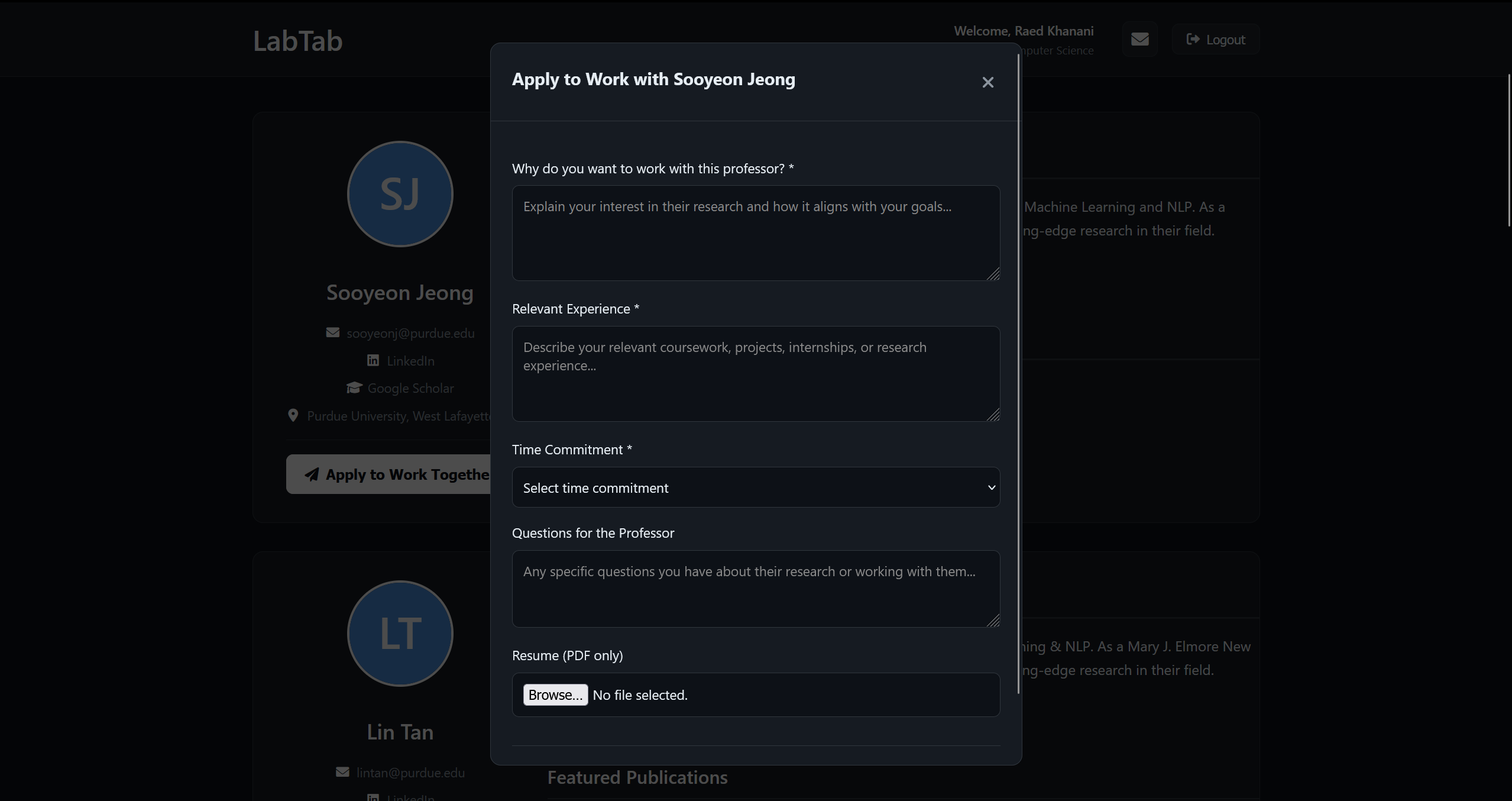Click the Time Commitment dropdown chevron arrow

click(x=992, y=487)
